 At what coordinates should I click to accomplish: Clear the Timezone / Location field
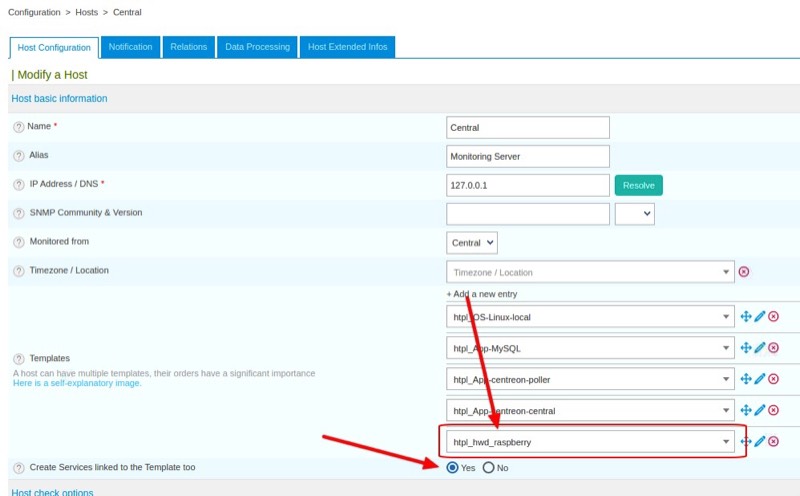(x=743, y=272)
